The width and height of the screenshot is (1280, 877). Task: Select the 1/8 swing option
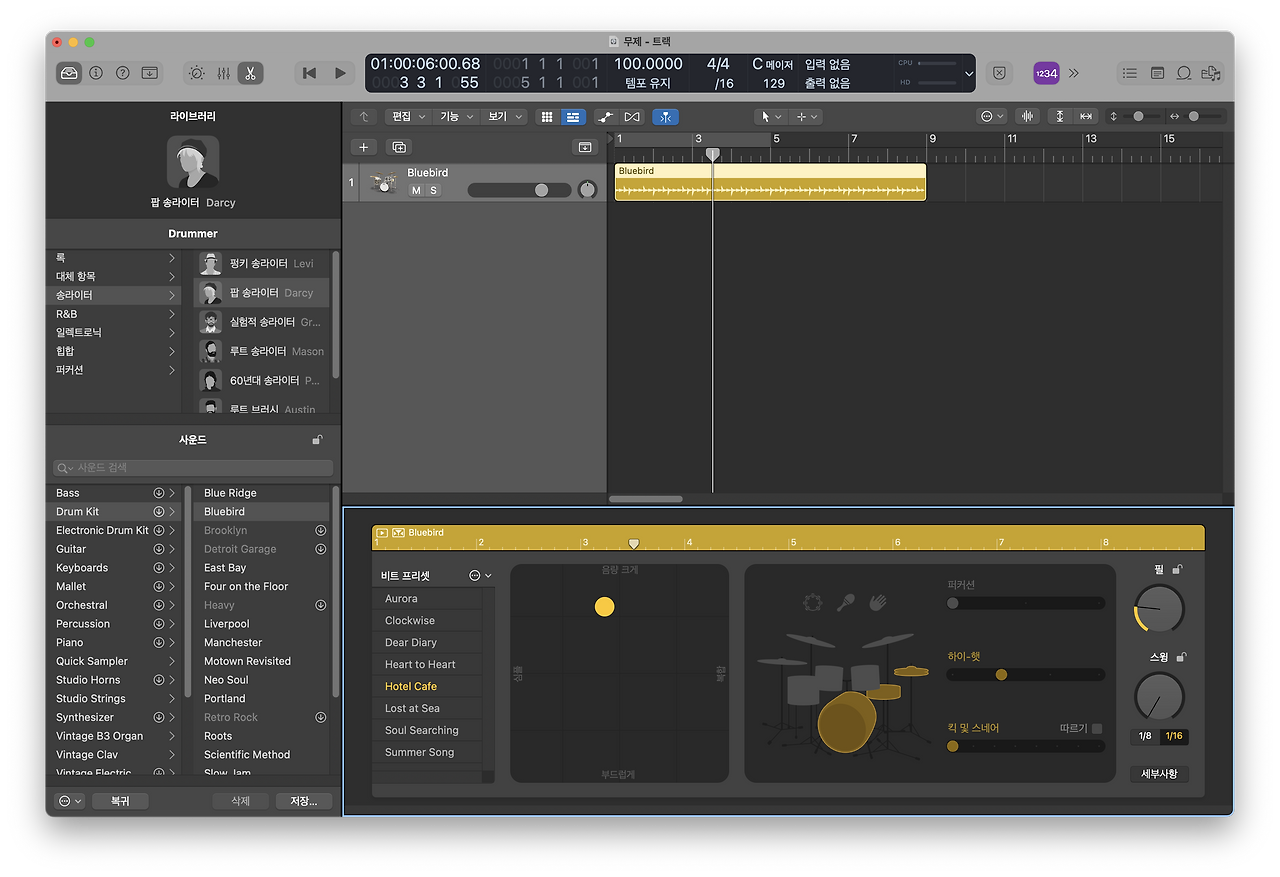point(1145,736)
